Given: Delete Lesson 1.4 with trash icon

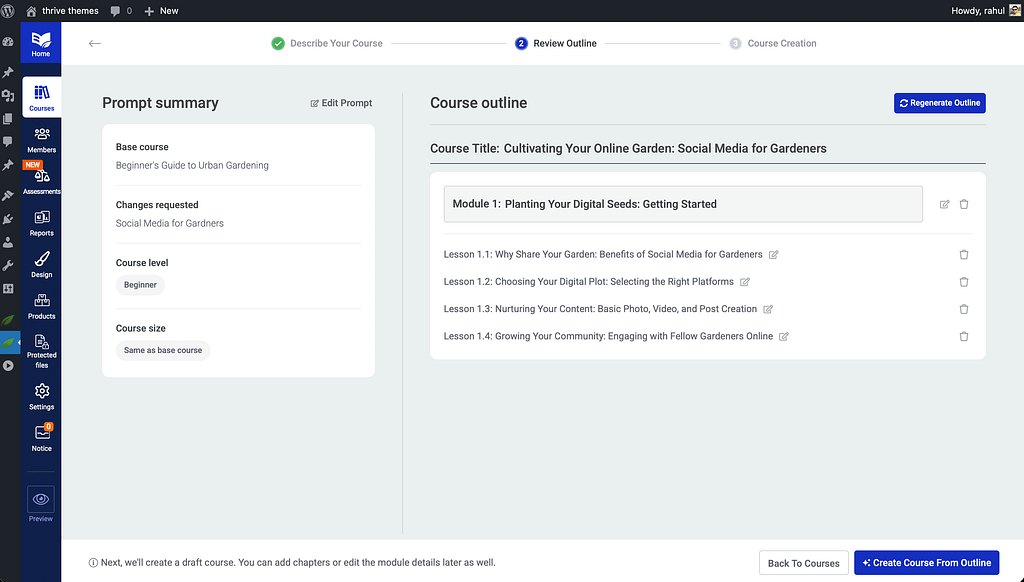Looking at the screenshot, I should tap(964, 337).
